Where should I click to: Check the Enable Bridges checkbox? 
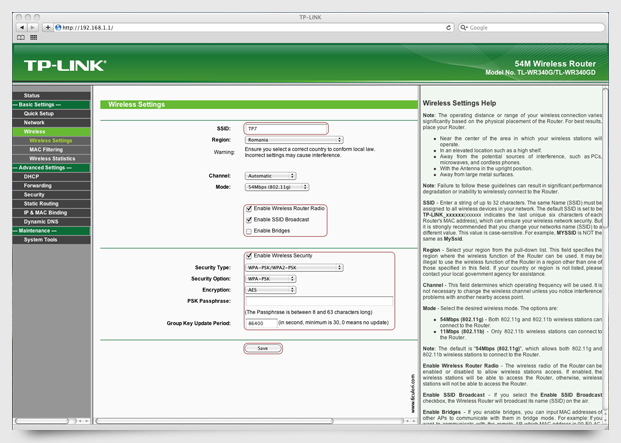tap(249, 231)
